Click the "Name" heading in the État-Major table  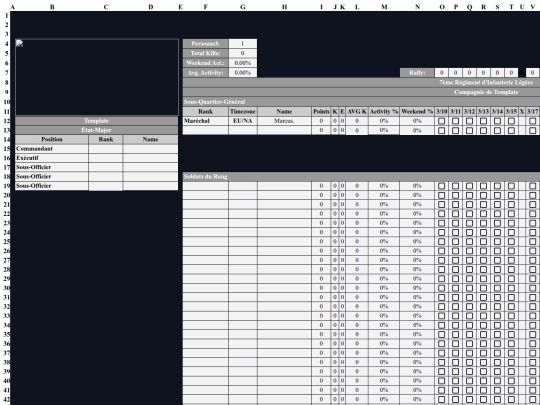150,139
